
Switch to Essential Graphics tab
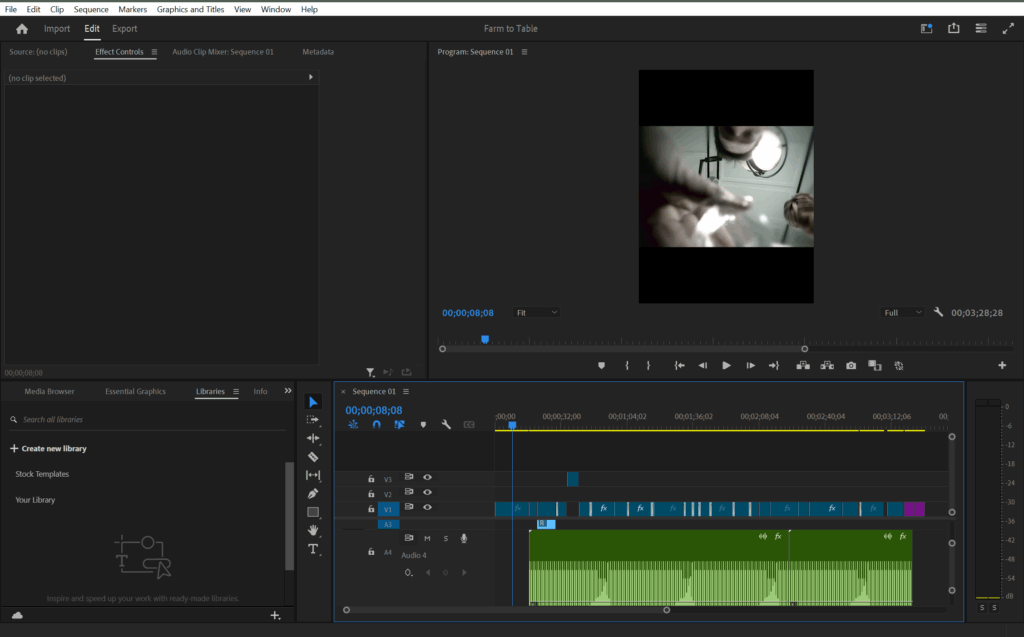point(135,391)
